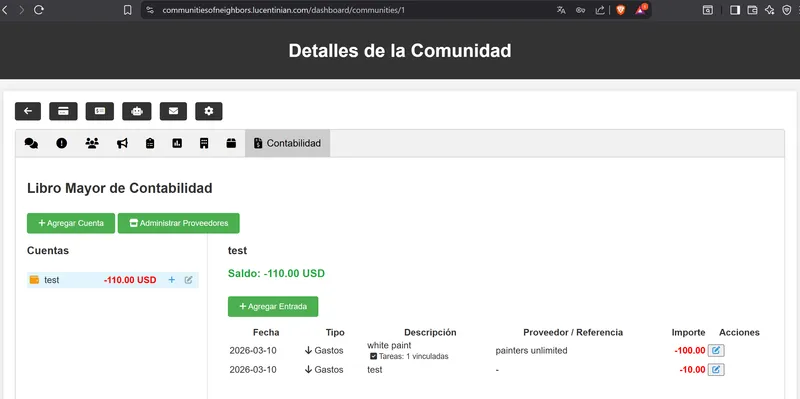Select the test account wallet icon
This screenshot has height=399, width=800.
click(x=34, y=280)
